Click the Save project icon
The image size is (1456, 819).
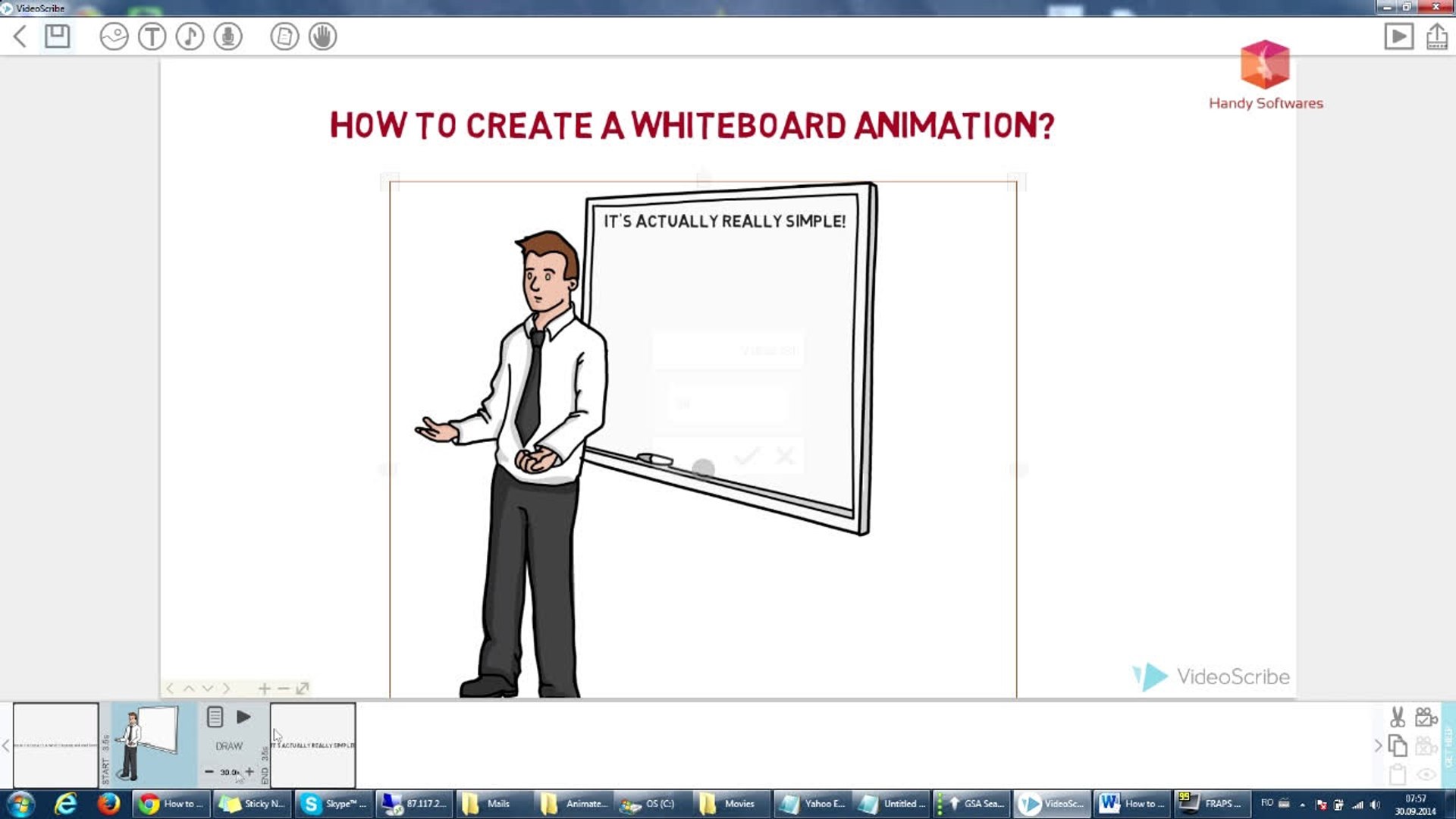point(57,36)
